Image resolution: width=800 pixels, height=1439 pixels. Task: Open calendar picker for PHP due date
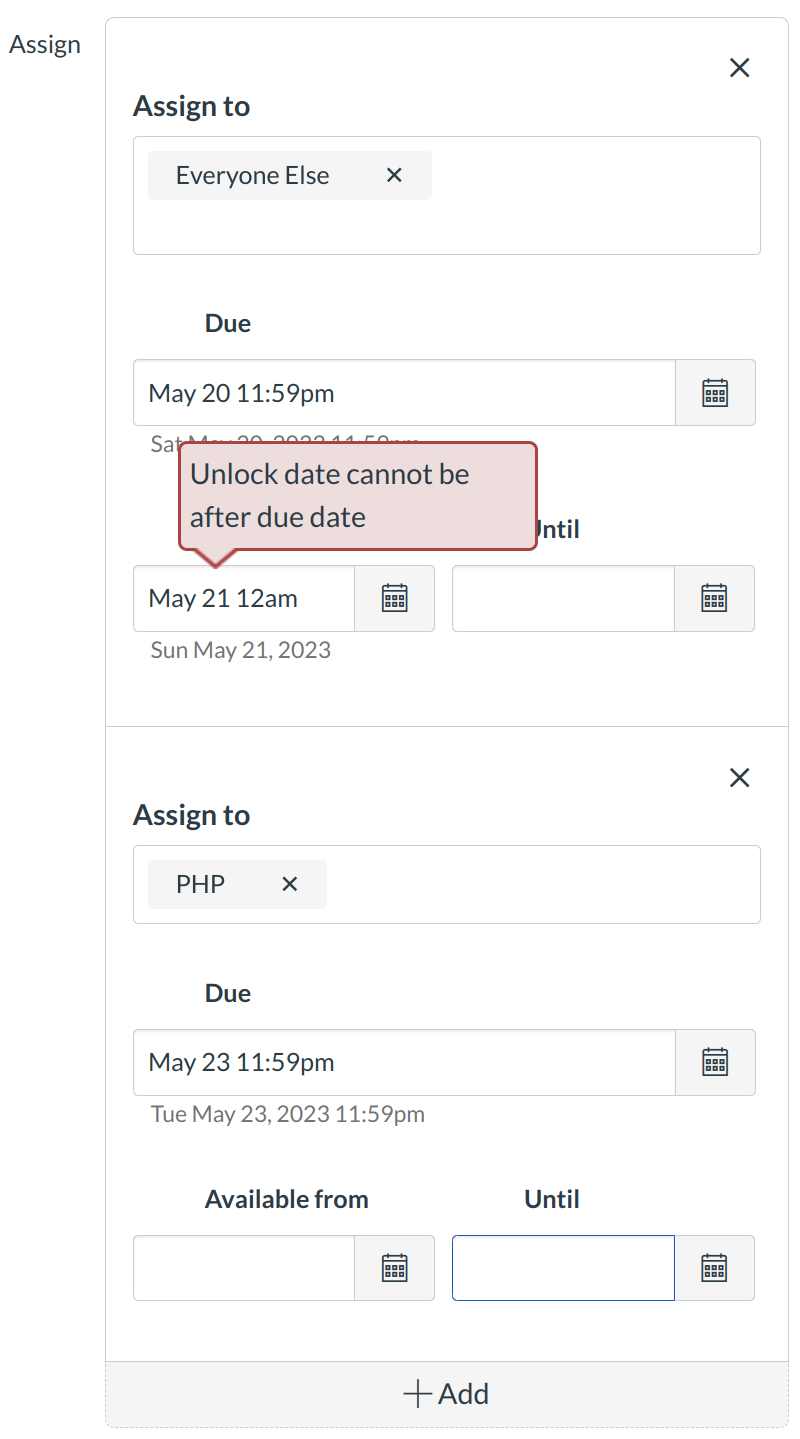(x=714, y=1062)
